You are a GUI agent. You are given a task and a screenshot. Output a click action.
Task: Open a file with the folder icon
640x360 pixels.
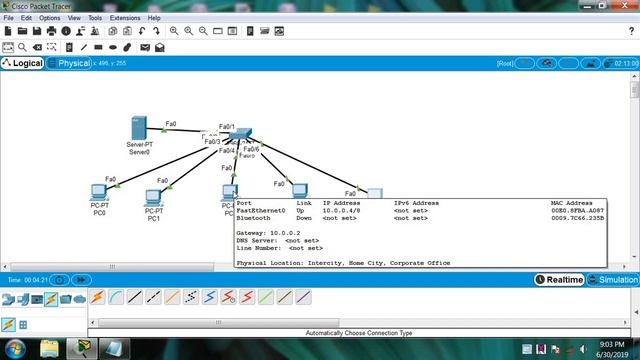(22, 31)
